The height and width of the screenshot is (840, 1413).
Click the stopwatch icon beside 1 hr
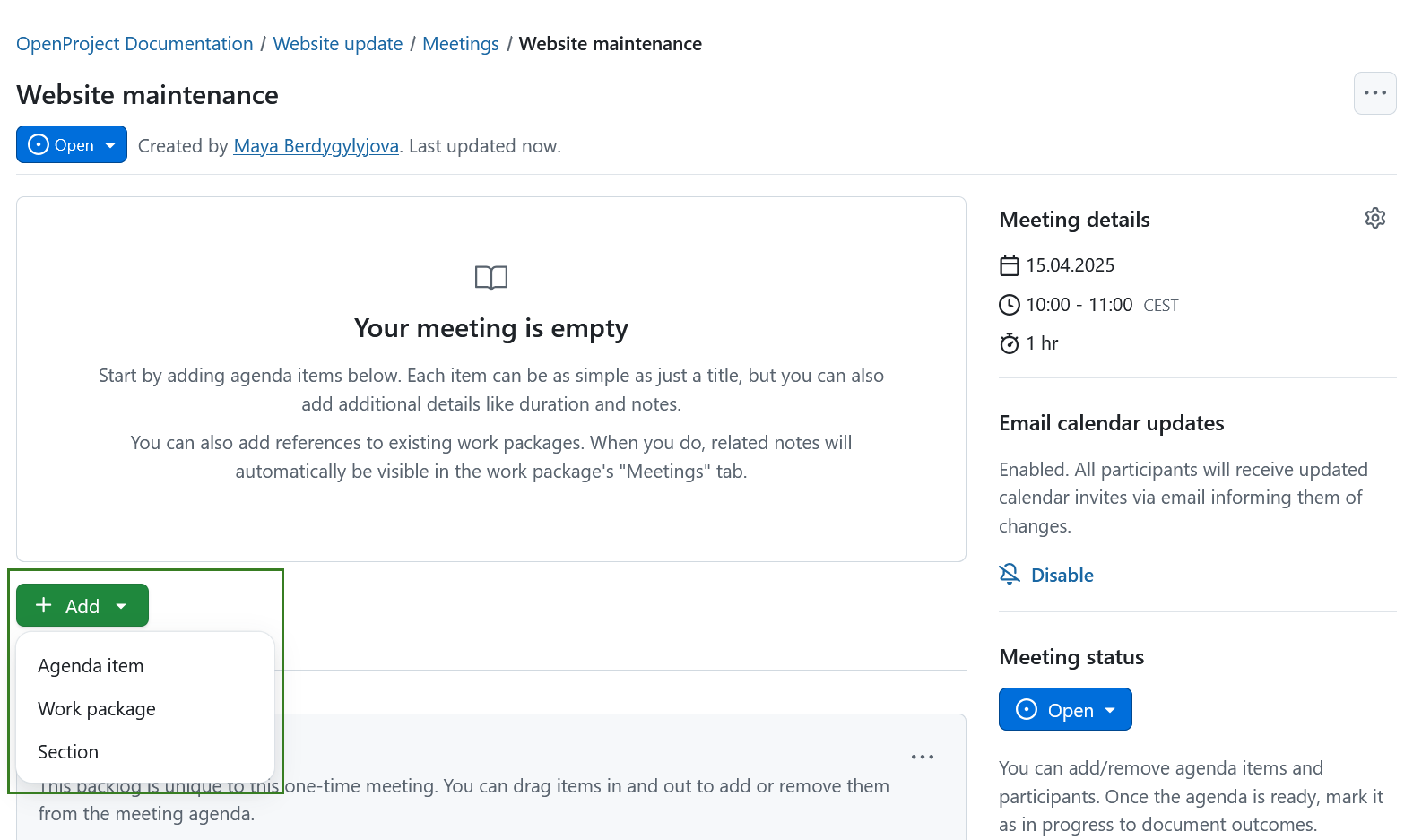pos(1010,343)
